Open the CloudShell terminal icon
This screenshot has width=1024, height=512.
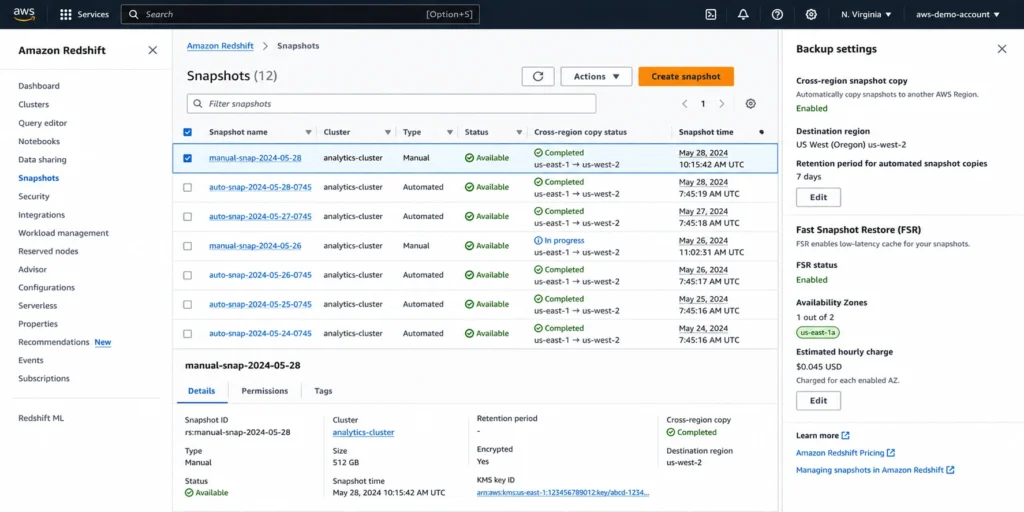click(x=711, y=14)
